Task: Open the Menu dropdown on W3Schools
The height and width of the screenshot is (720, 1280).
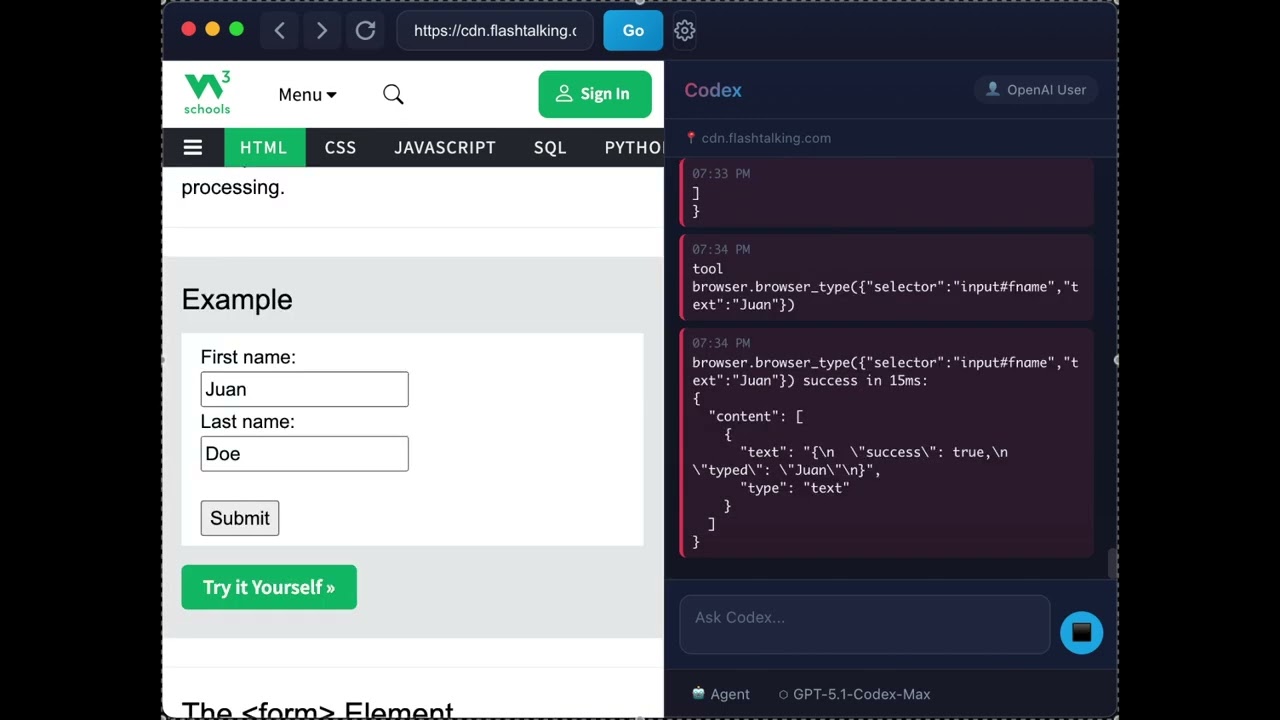Action: tap(307, 94)
